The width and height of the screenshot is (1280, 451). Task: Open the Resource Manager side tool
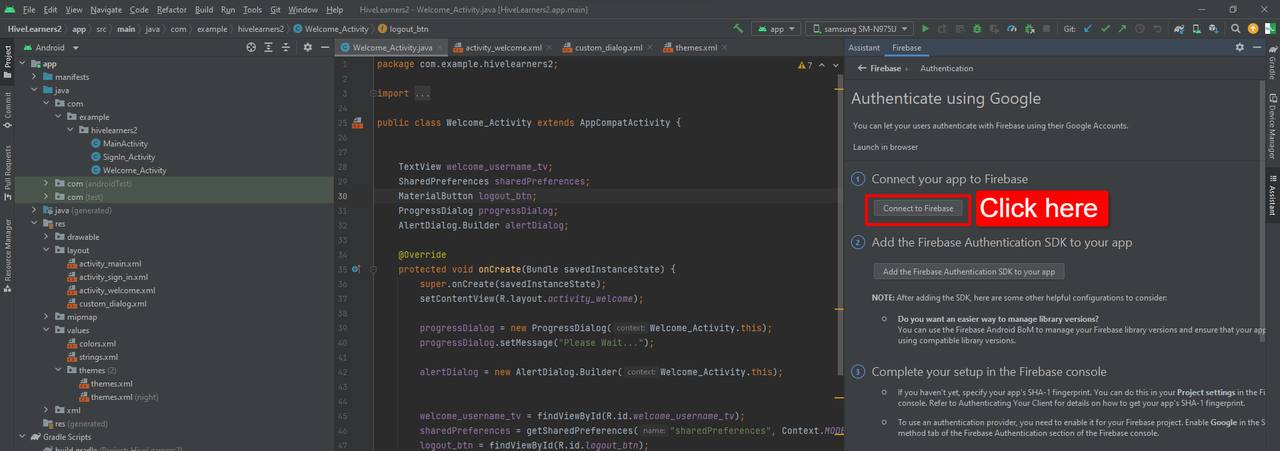click(x=7, y=254)
